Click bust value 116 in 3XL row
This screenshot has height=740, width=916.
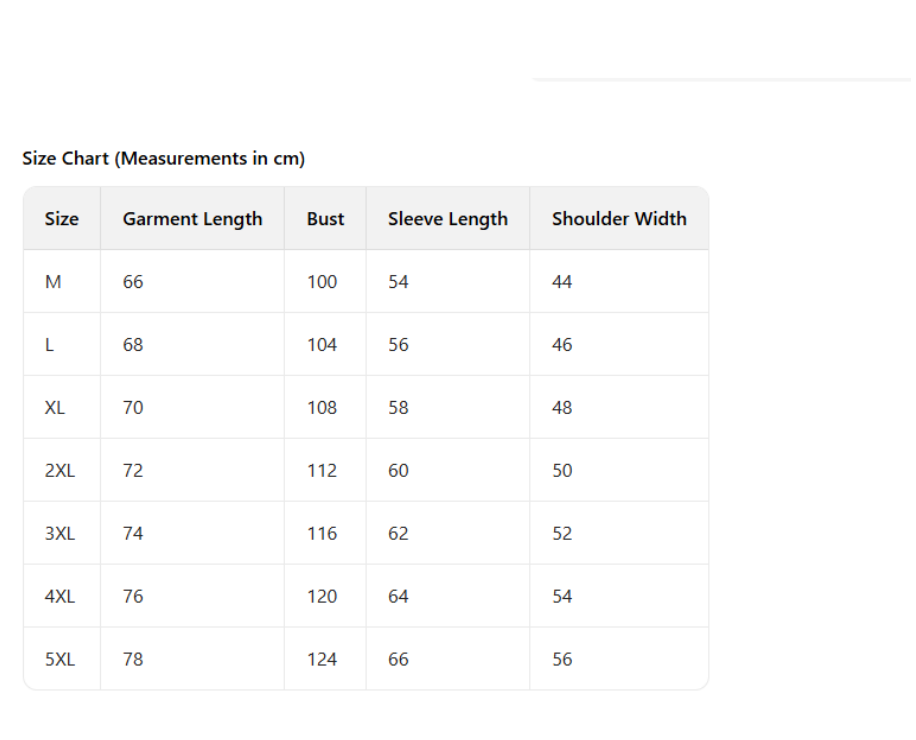pos(322,534)
